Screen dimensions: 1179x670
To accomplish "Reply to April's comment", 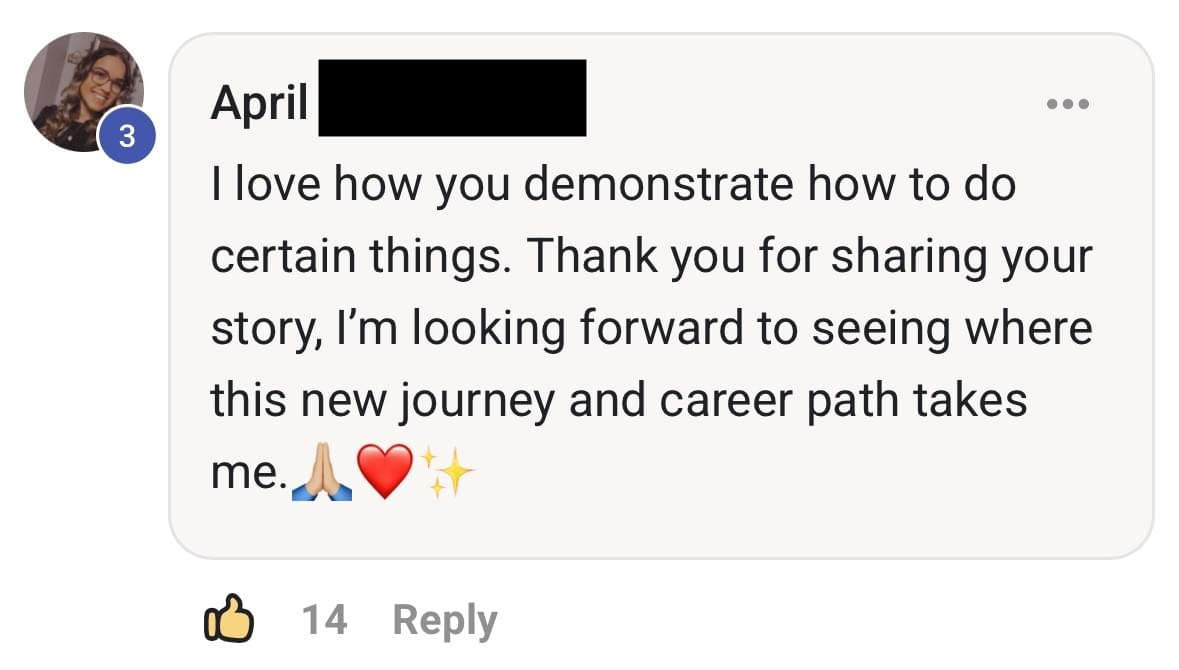I will click(445, 620).
